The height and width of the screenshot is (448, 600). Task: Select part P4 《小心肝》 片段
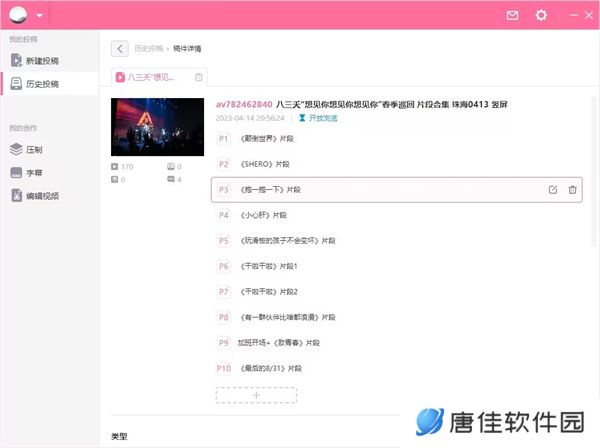click(x=396, y=215)
